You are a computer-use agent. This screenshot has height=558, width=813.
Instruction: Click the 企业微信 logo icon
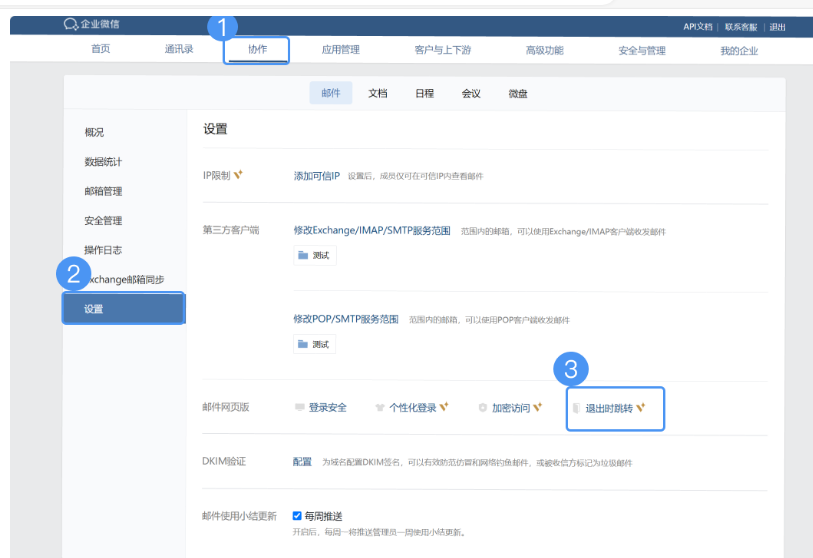coord(70,24)
